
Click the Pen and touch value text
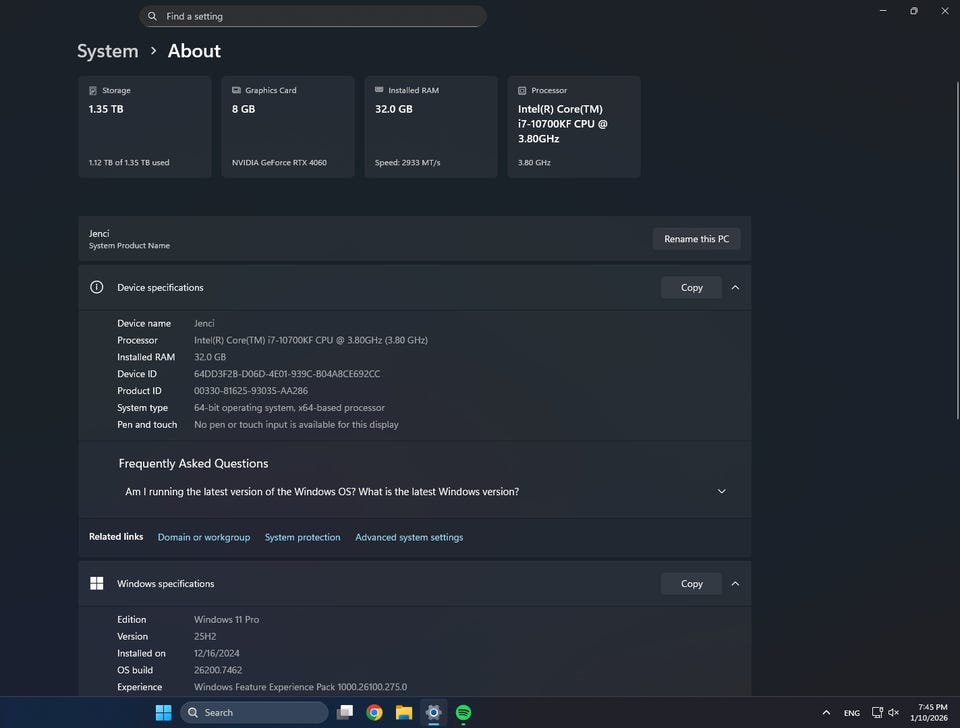click(296, 424)
